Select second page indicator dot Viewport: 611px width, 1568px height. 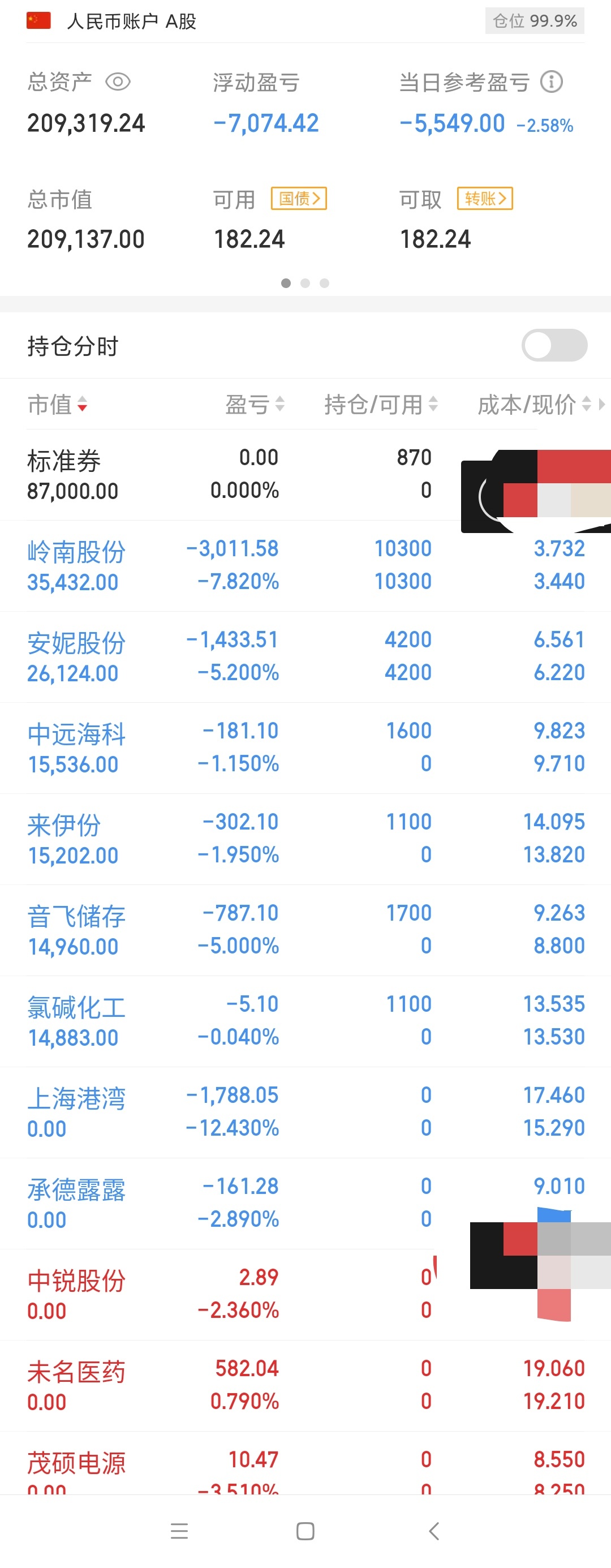pyautogui.click(x=305, y=283)
